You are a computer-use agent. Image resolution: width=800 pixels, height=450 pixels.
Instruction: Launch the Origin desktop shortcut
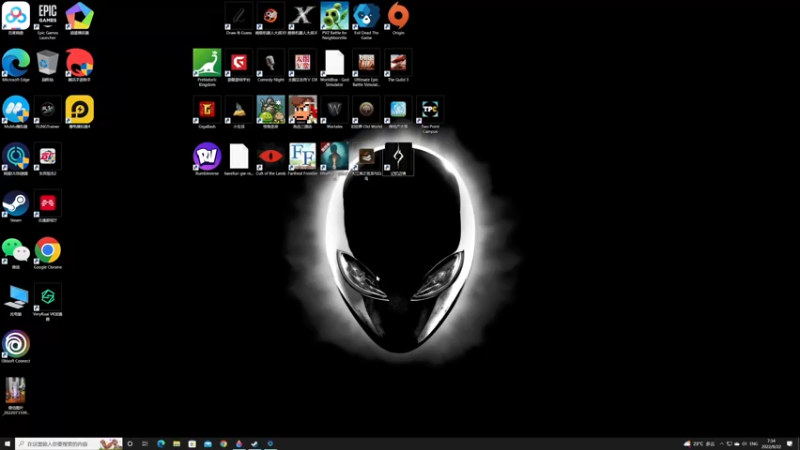click(398, 18)
